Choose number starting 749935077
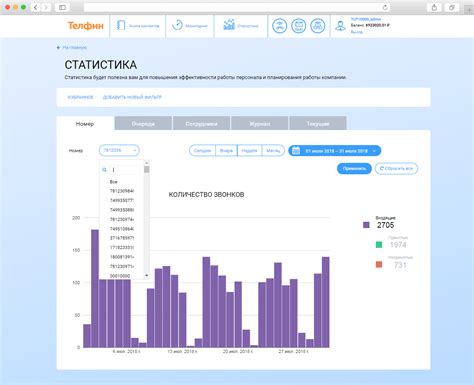Screen dimensions: 474x385 click(x=122, y=200)
